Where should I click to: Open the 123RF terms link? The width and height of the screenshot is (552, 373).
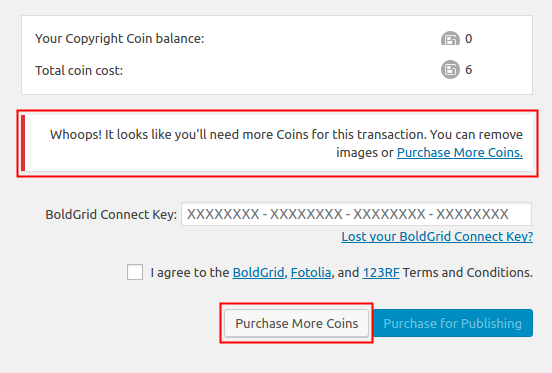click(x=381, y=272)
